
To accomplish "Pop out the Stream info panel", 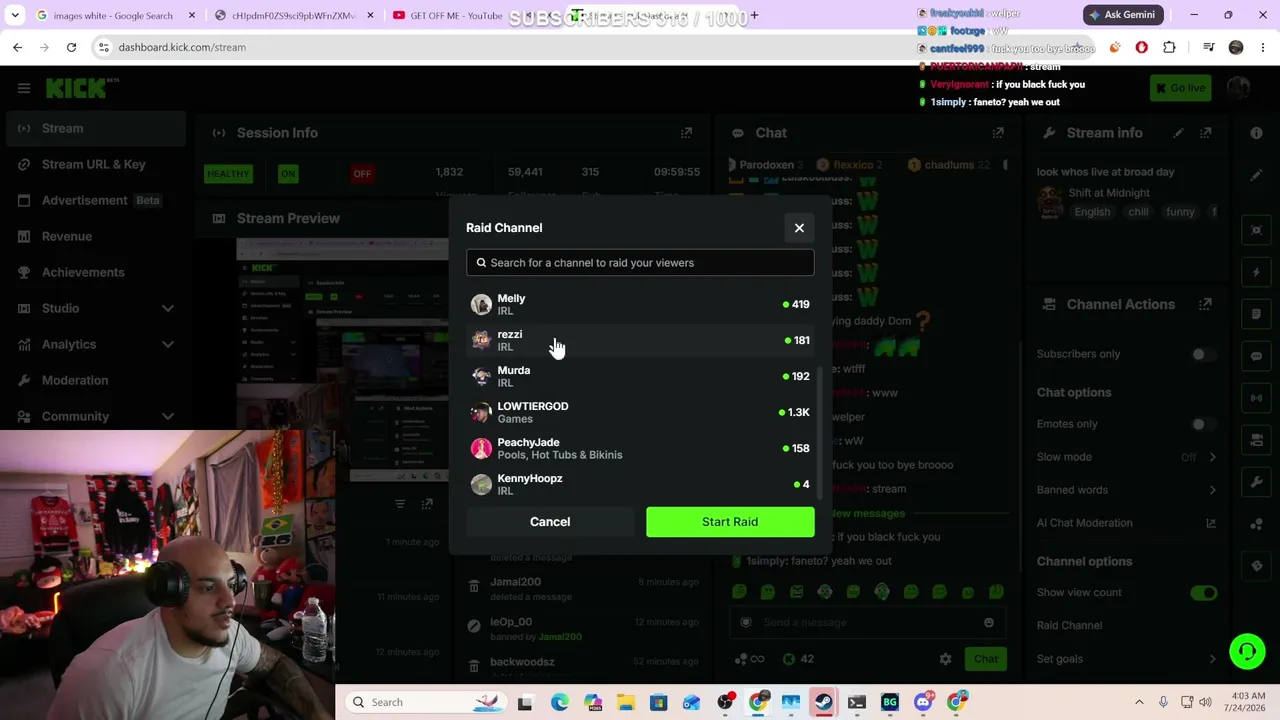I will coord(1206,133).
